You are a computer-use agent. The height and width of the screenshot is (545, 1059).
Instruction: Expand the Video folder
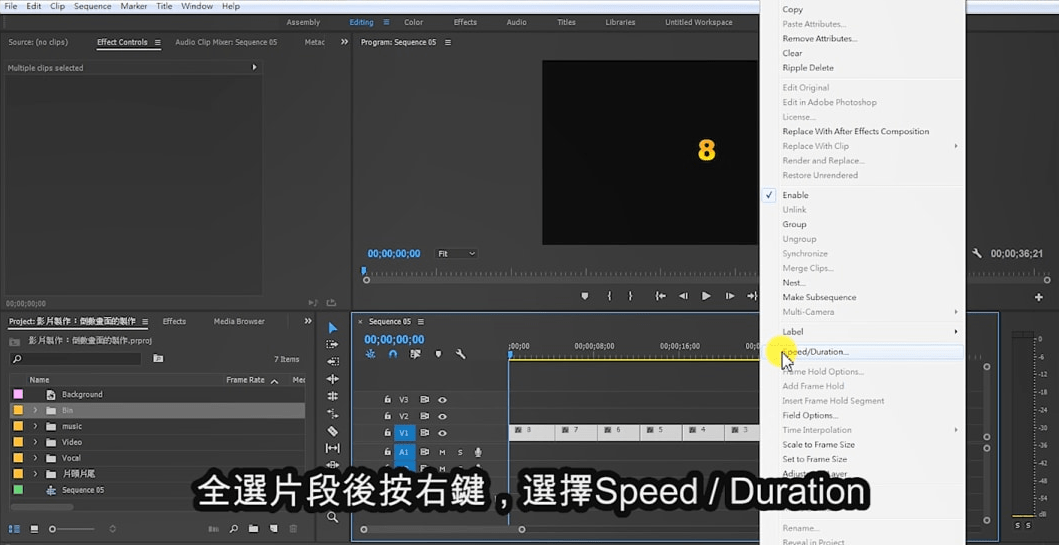click(35, 442)
